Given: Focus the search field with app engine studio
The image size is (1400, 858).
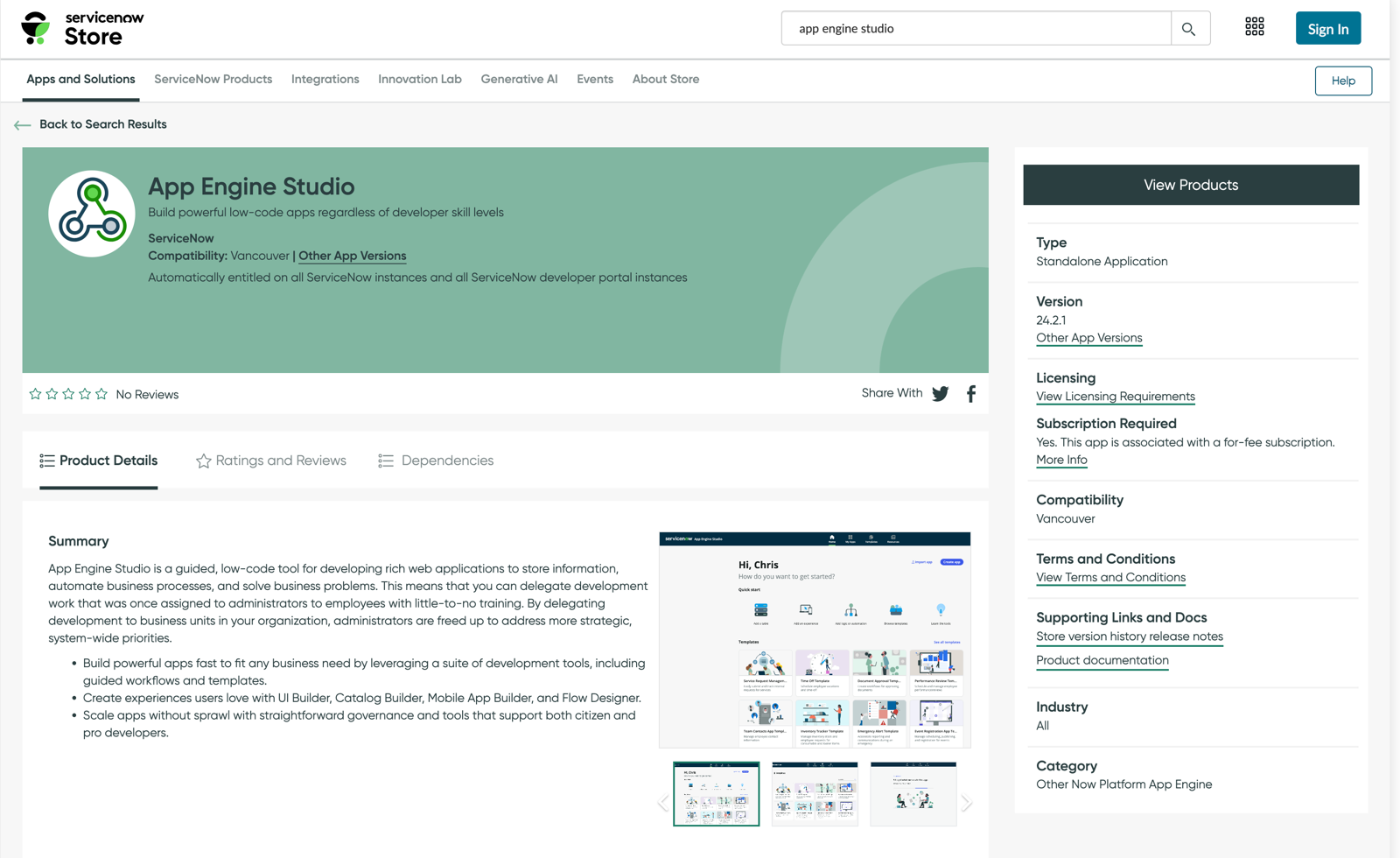Looking at the screenshot, I should pos(976,29).
